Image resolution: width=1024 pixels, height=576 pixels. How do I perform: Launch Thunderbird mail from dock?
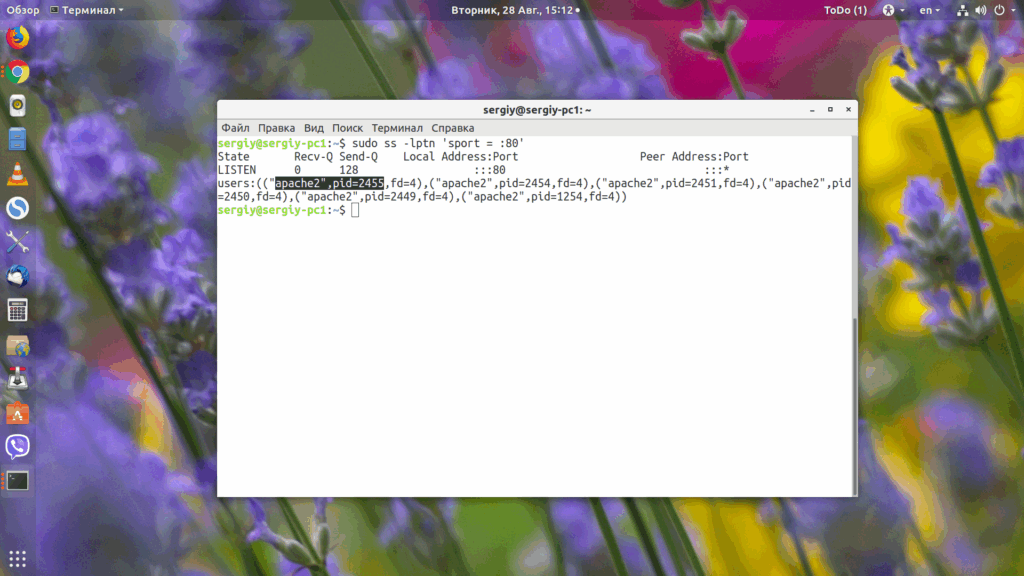click(x=18, y=276)
